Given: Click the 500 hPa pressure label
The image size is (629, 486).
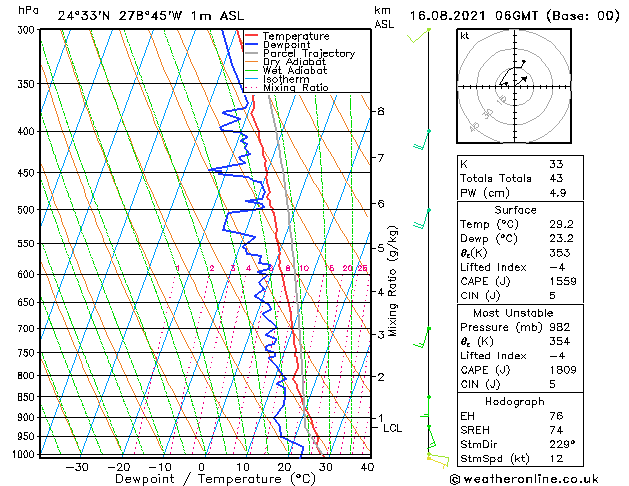Looking at the screenshot, I should [x=28, y=209].
